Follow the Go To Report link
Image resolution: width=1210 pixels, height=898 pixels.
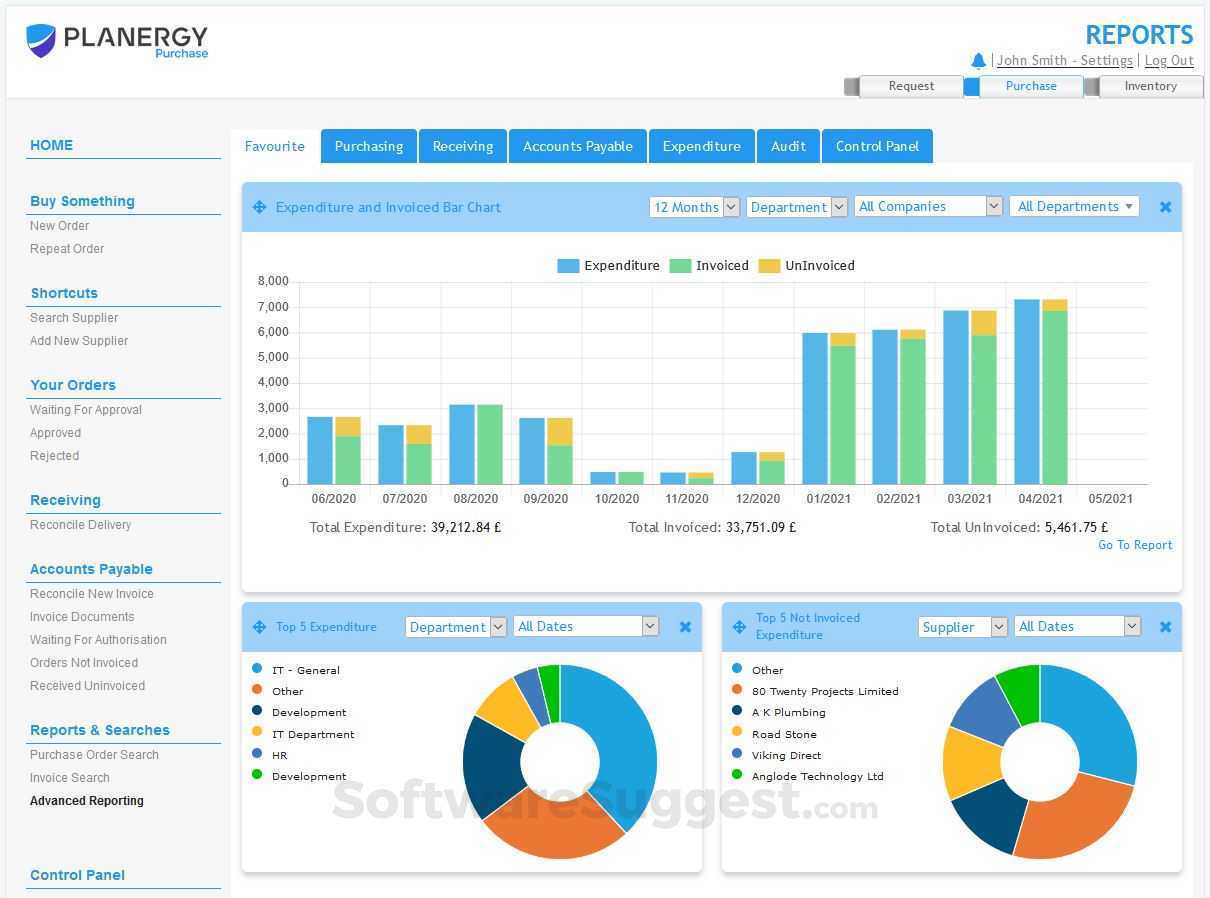pos(1135,545)
